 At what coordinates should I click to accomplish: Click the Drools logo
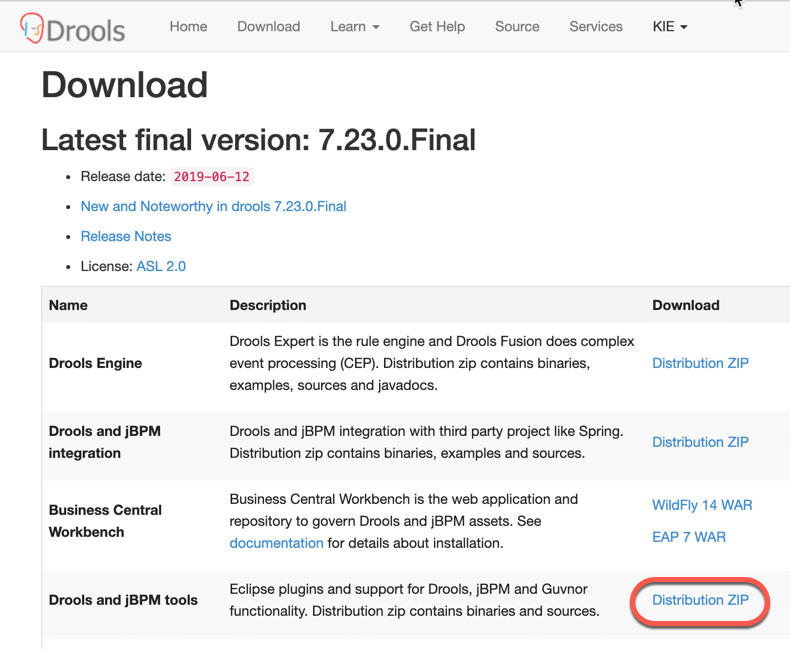click(x=73, y=28)
